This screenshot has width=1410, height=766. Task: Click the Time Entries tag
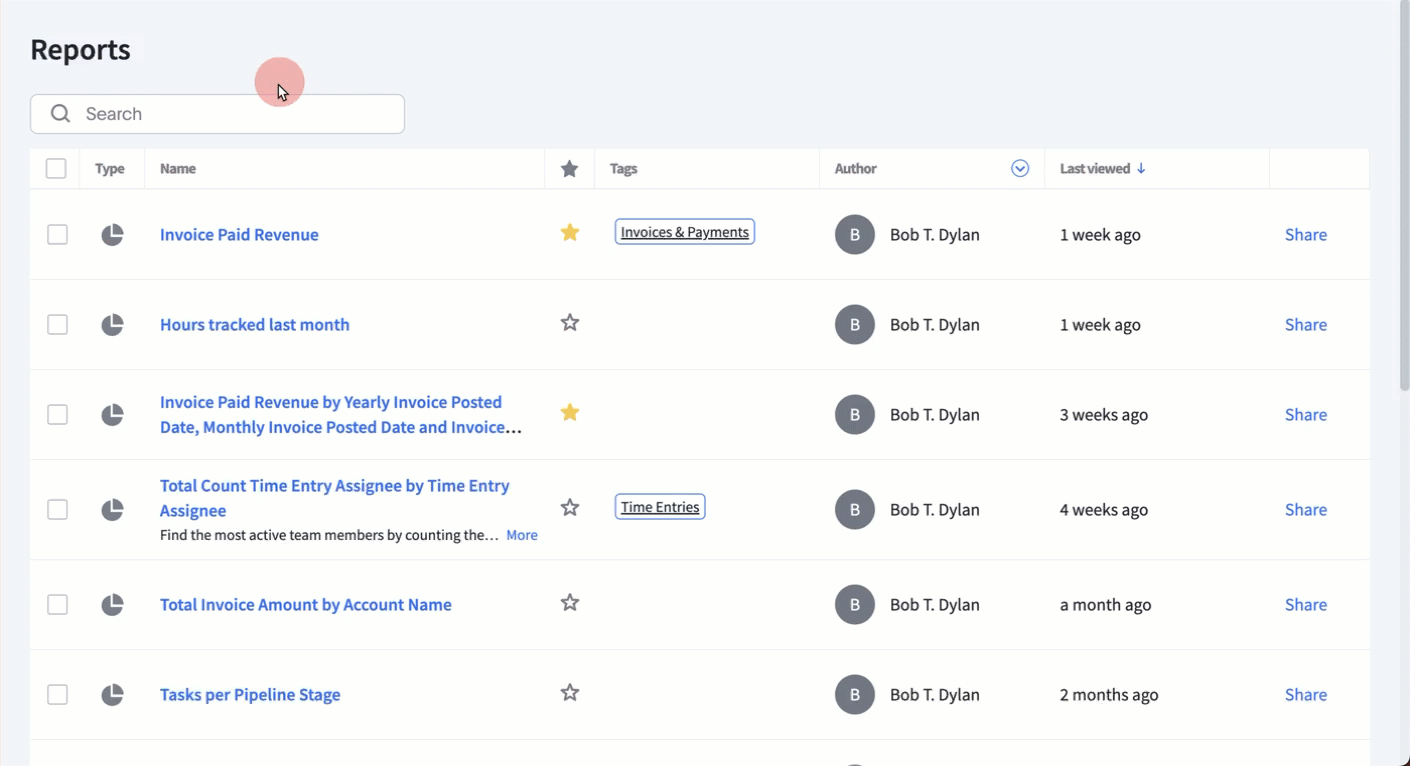tap(660, 507)
